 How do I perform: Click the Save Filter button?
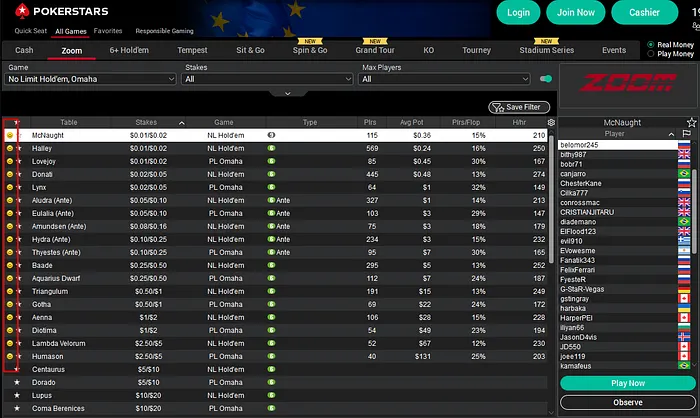519,107
